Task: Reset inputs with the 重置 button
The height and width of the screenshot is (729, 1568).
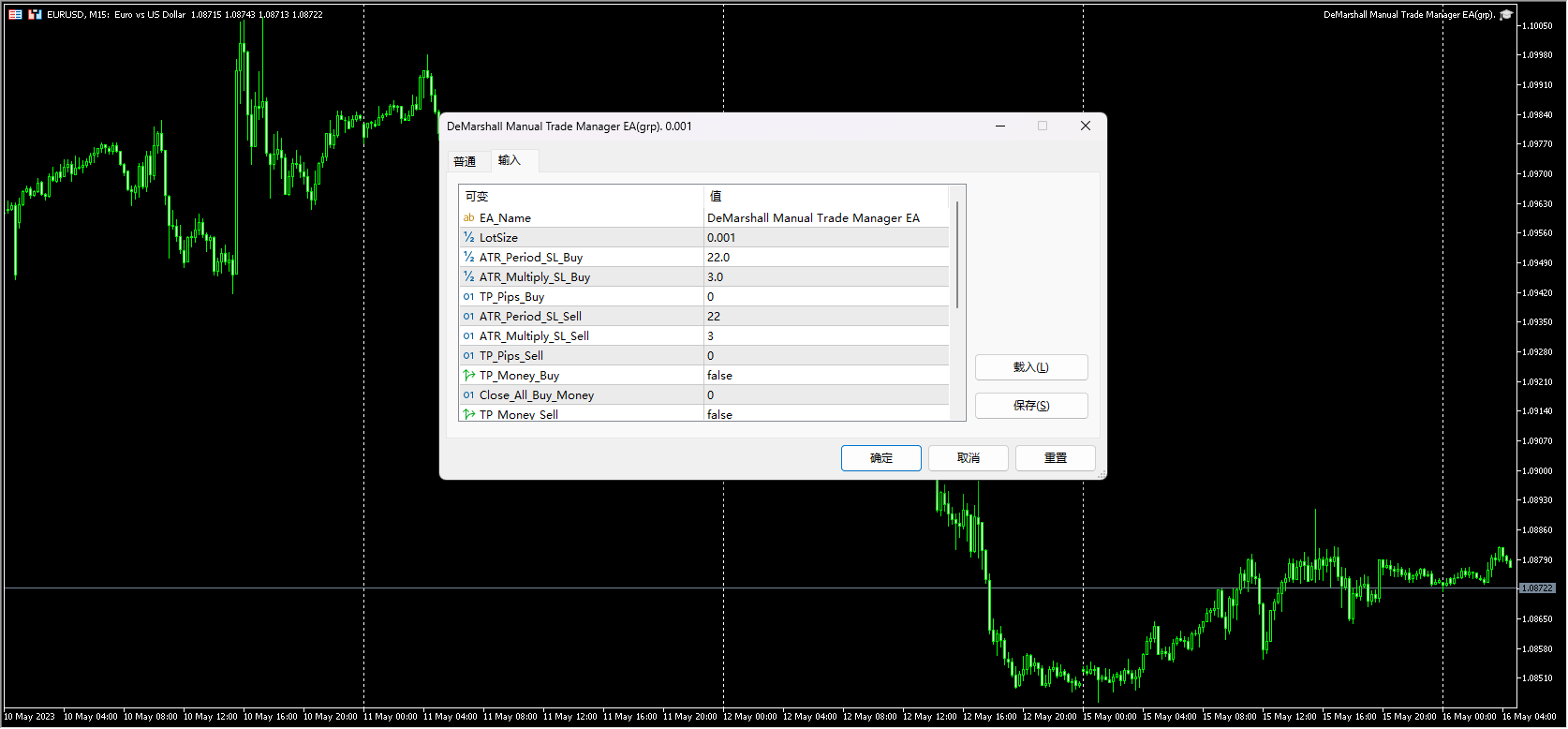Action: coord(1055,458)
